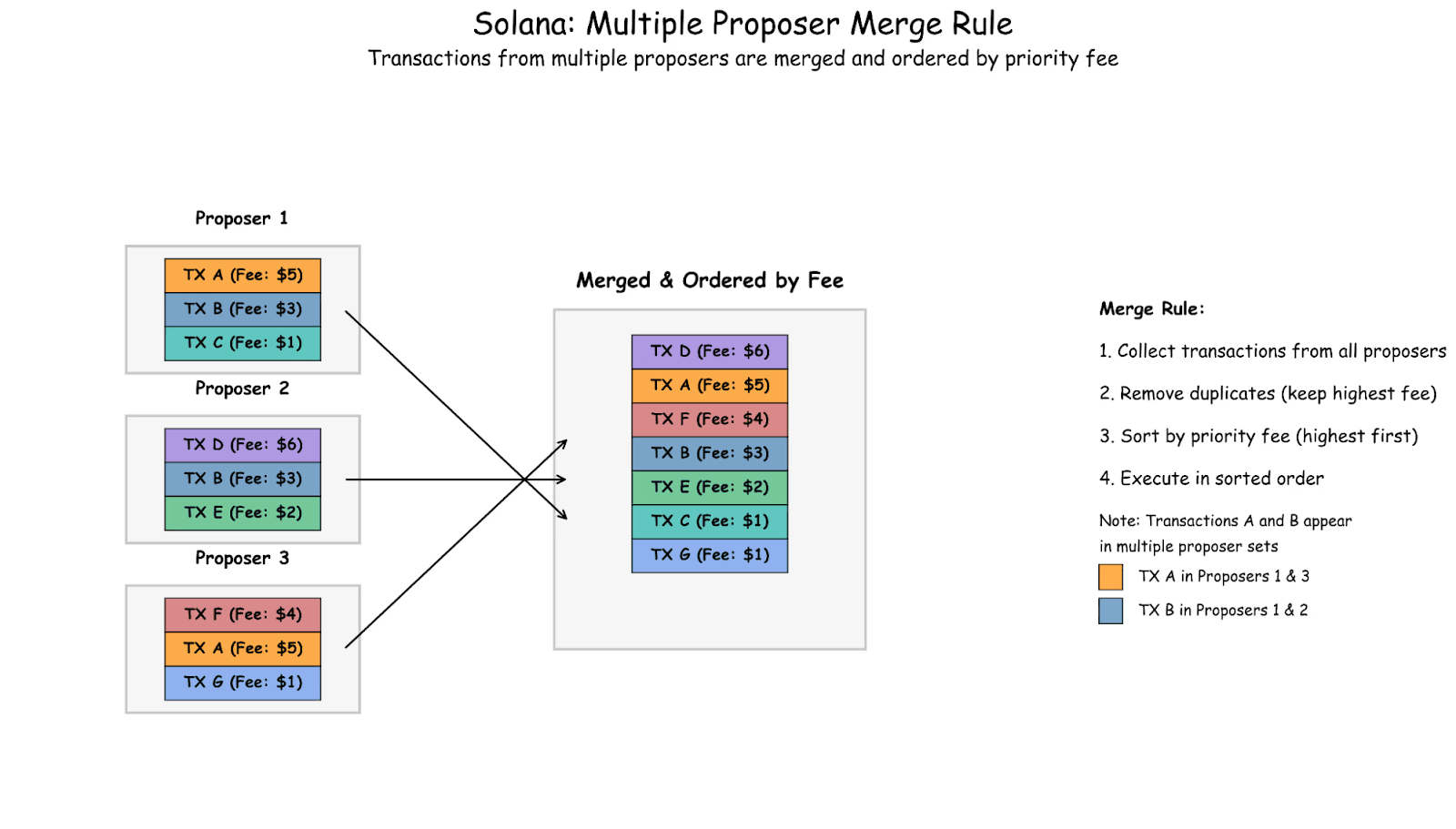Click the 'Merged & Ordered by Fee' heading

point(710,280)
